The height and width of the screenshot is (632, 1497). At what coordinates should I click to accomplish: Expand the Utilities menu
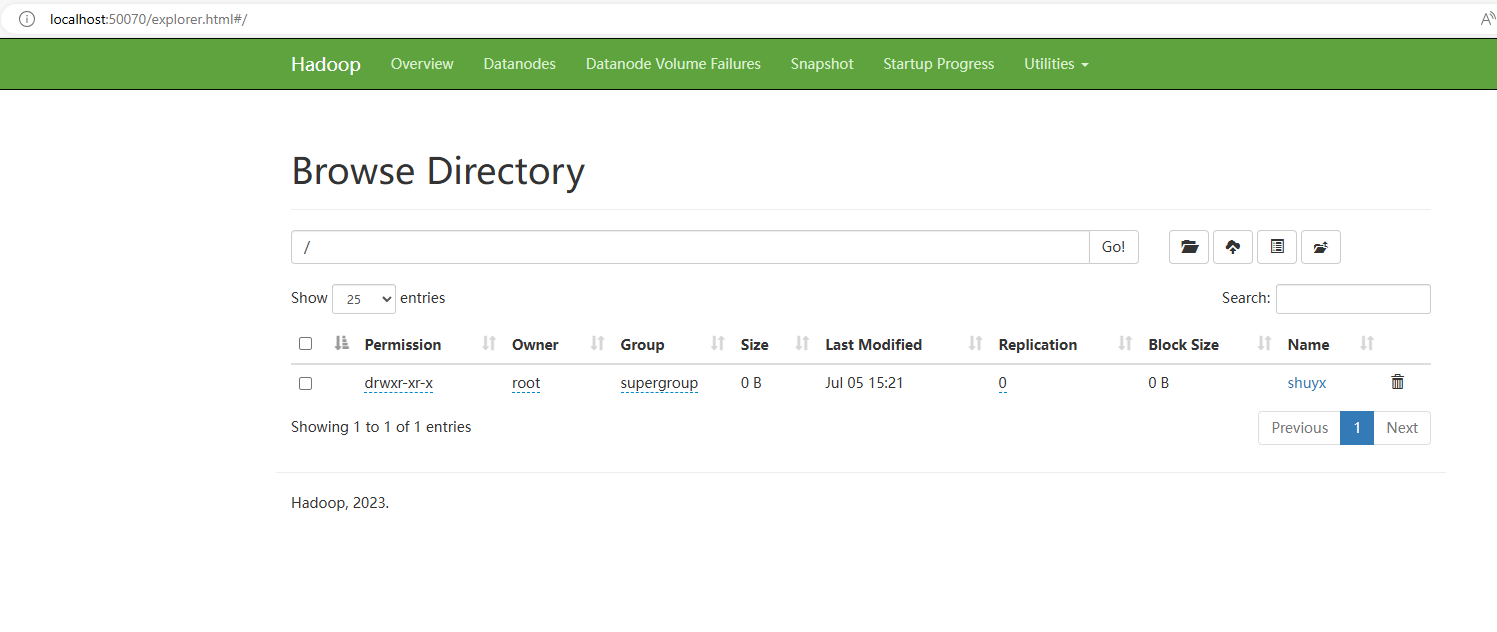click(x=1055, y=63)
